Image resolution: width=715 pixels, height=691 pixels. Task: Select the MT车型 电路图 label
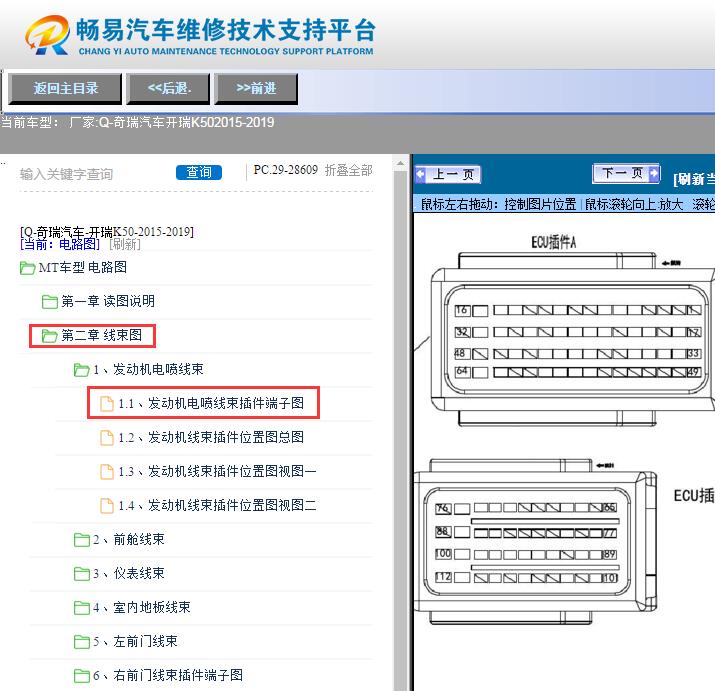click(83, 267)
